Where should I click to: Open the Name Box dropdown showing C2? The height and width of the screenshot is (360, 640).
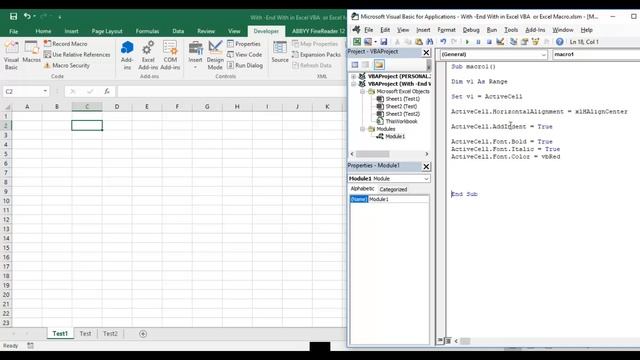click(x=45, y=91)
